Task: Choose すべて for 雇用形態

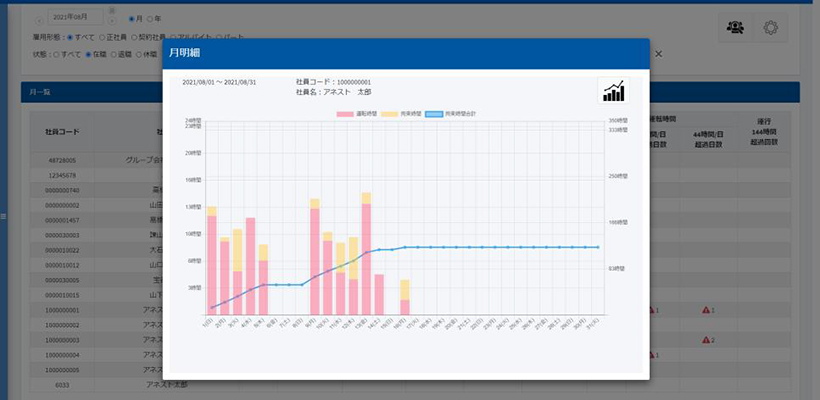Action: pos(69,37)
